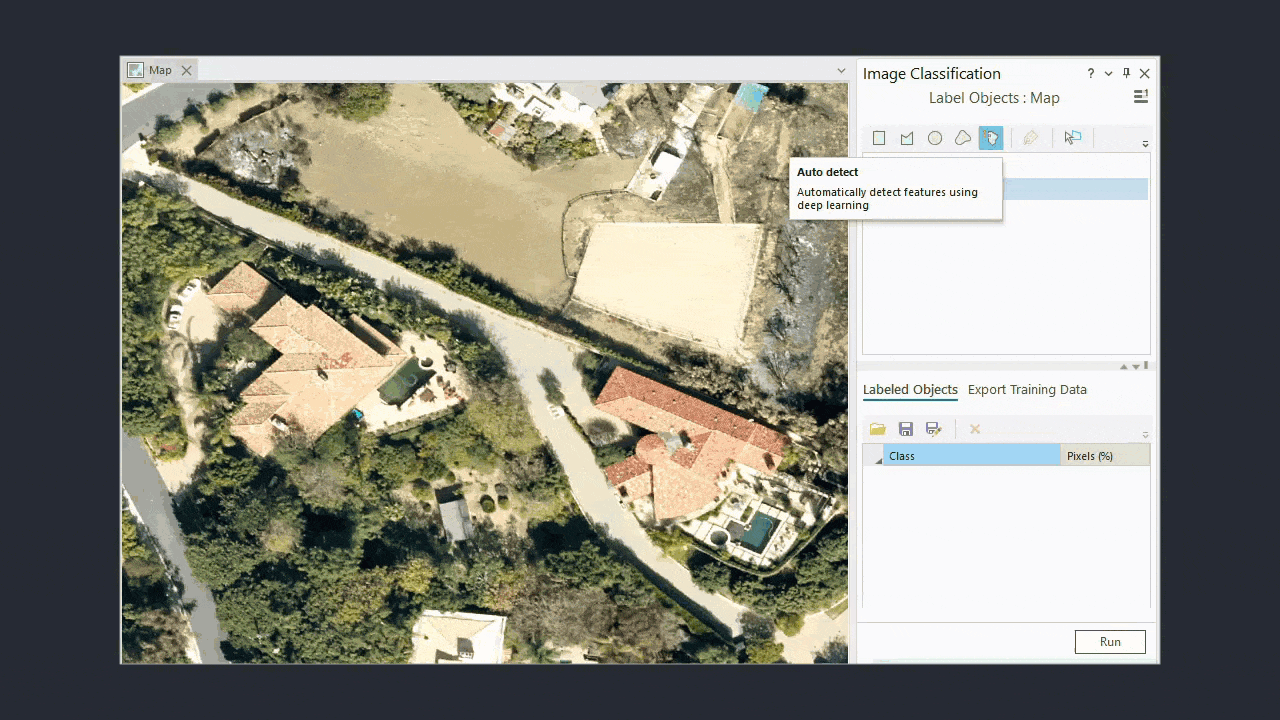Open Image Classification help

1090,73
